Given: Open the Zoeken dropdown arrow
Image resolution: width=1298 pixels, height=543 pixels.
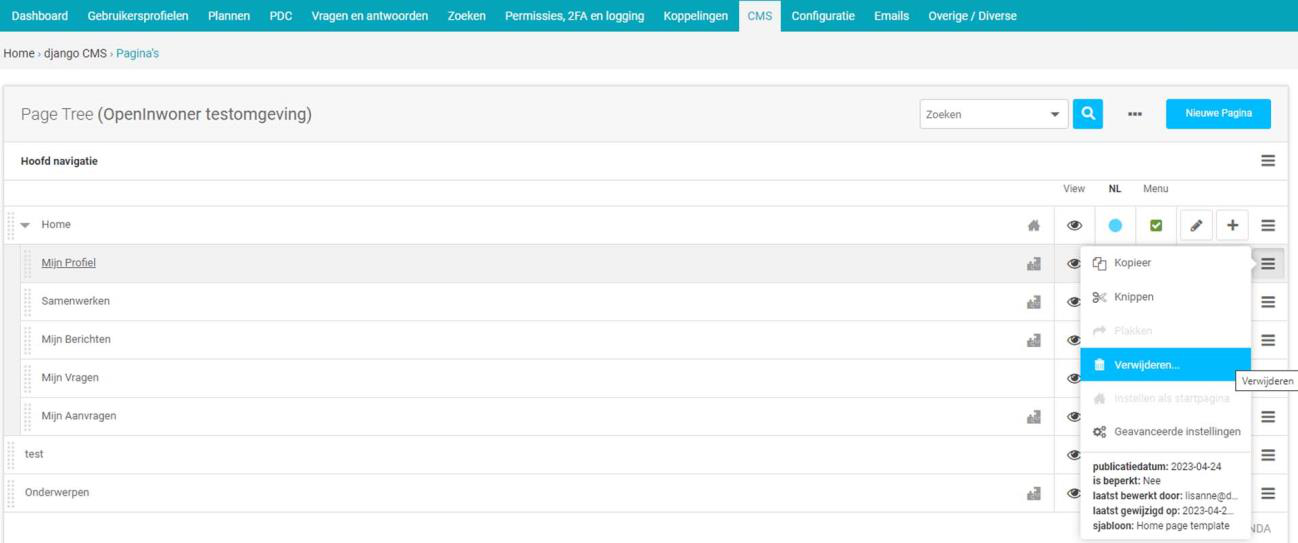Looking at the screenshot, I should pos(1055,115).
